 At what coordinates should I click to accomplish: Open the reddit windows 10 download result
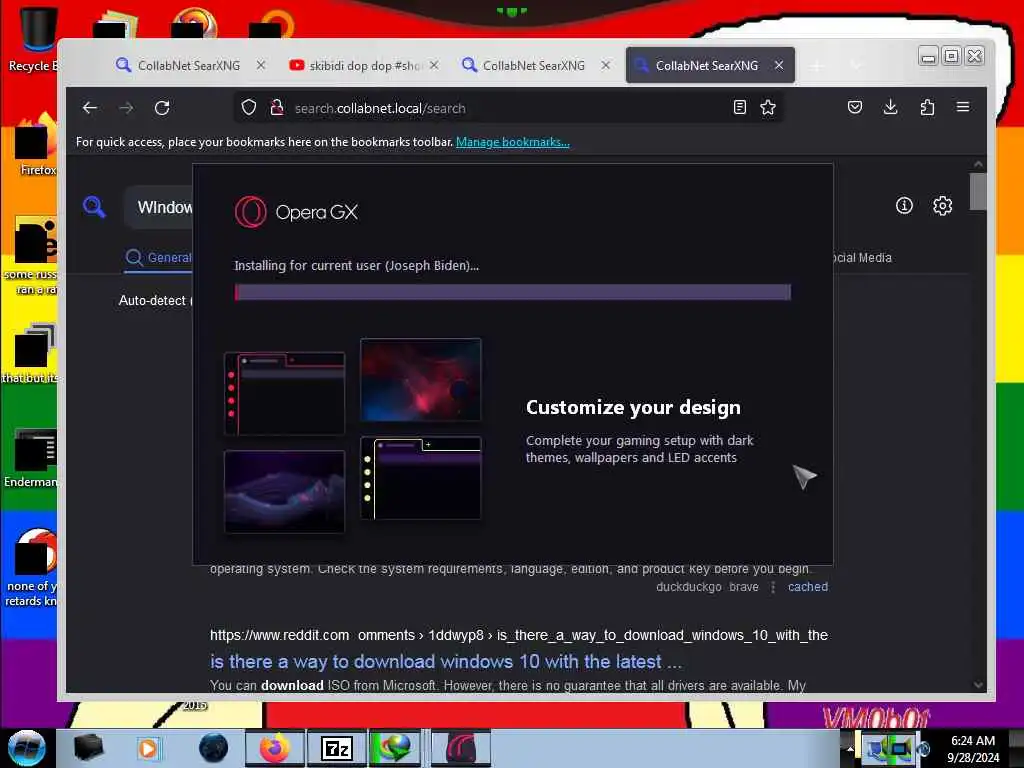(x=445, y=662)
